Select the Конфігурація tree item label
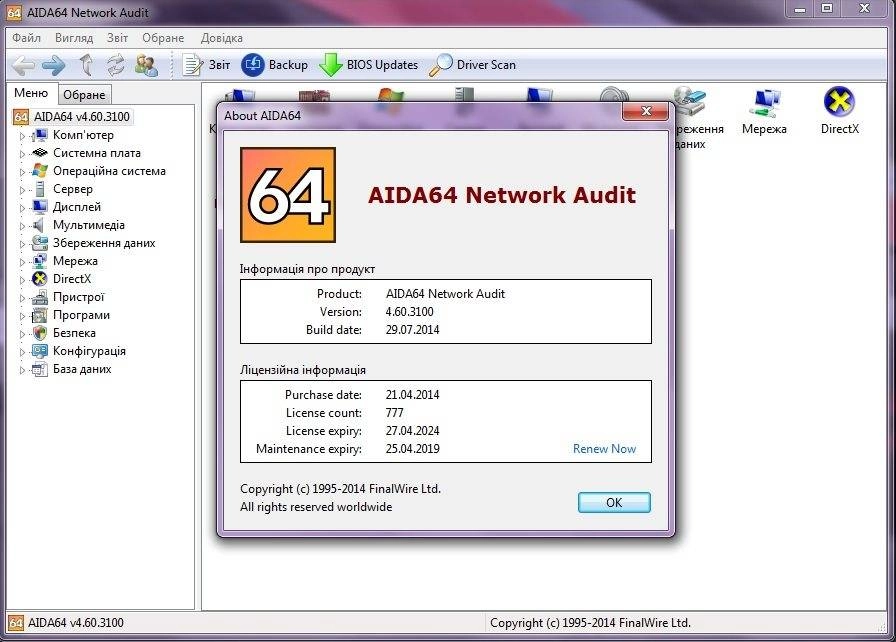 (90, 351)
